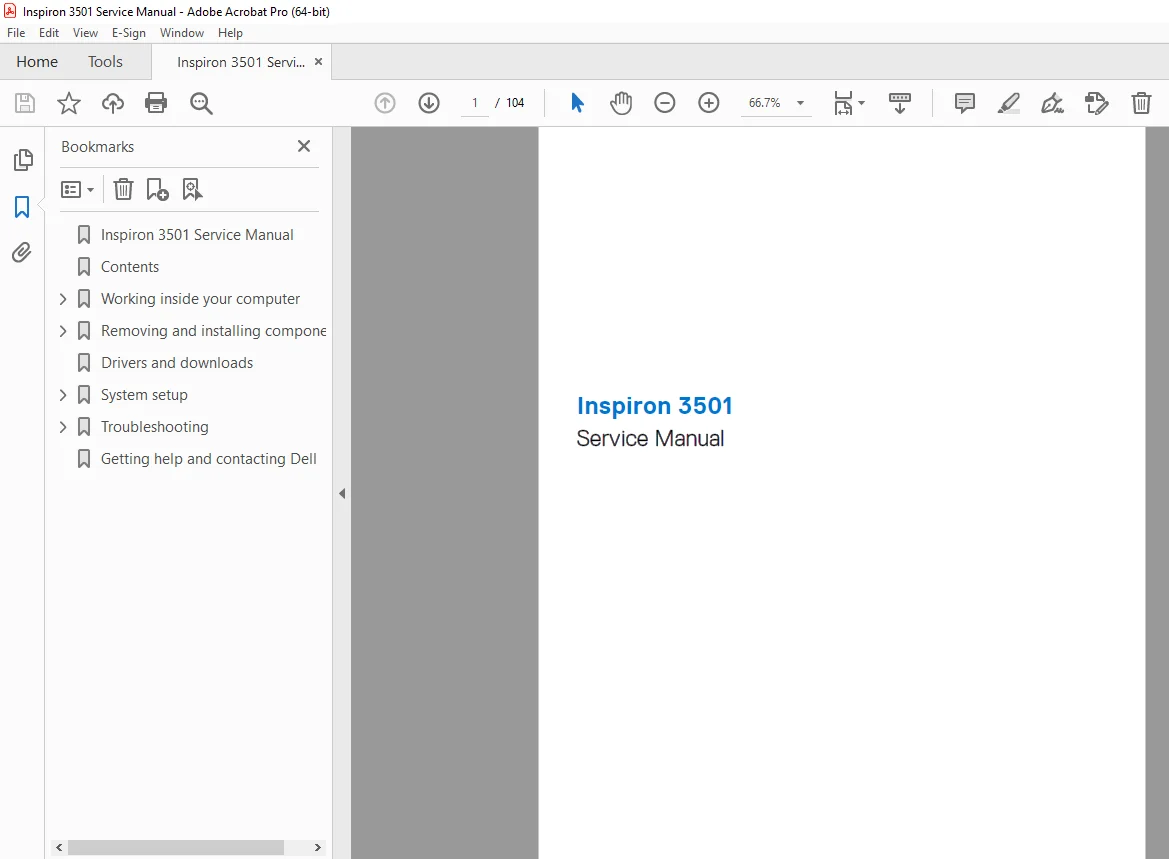Add file to Starred favorites
The image size is (1169, 859).
pyautogui.click(x=69, y=103)
